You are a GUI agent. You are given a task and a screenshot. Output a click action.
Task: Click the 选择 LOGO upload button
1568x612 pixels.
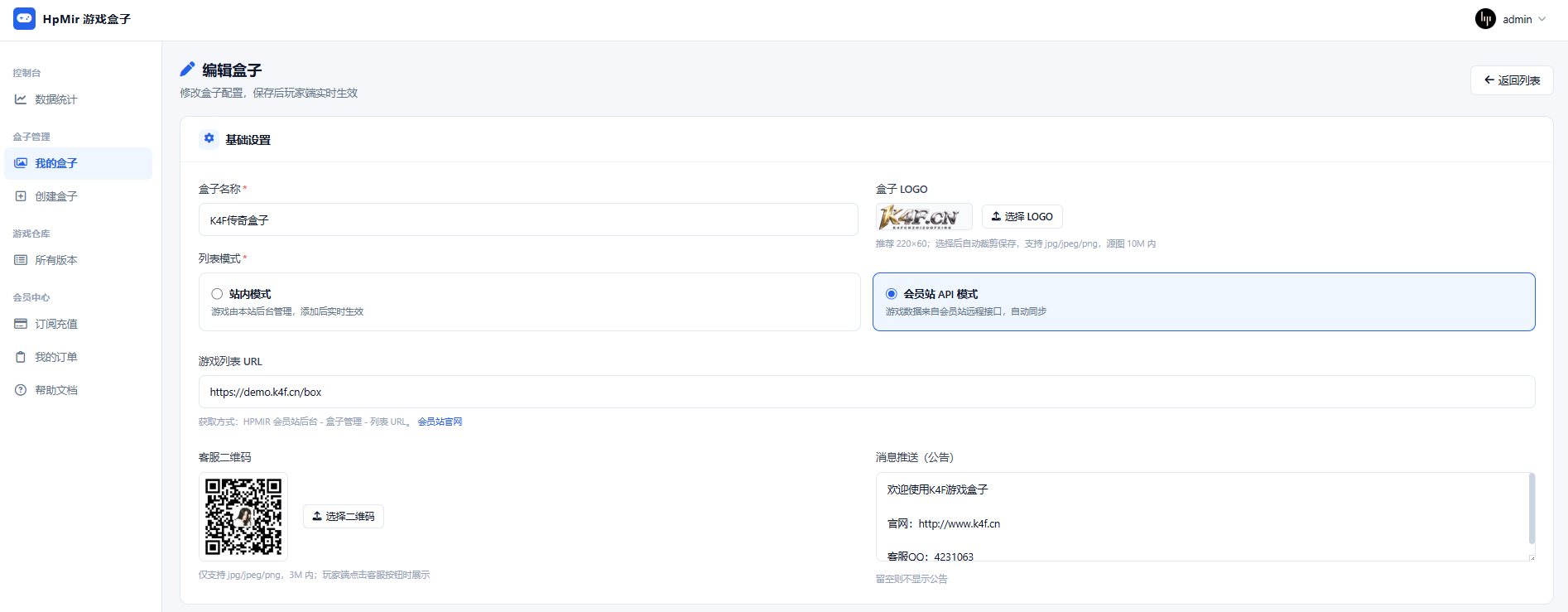pyautogui.click(x=1022, y=217)
